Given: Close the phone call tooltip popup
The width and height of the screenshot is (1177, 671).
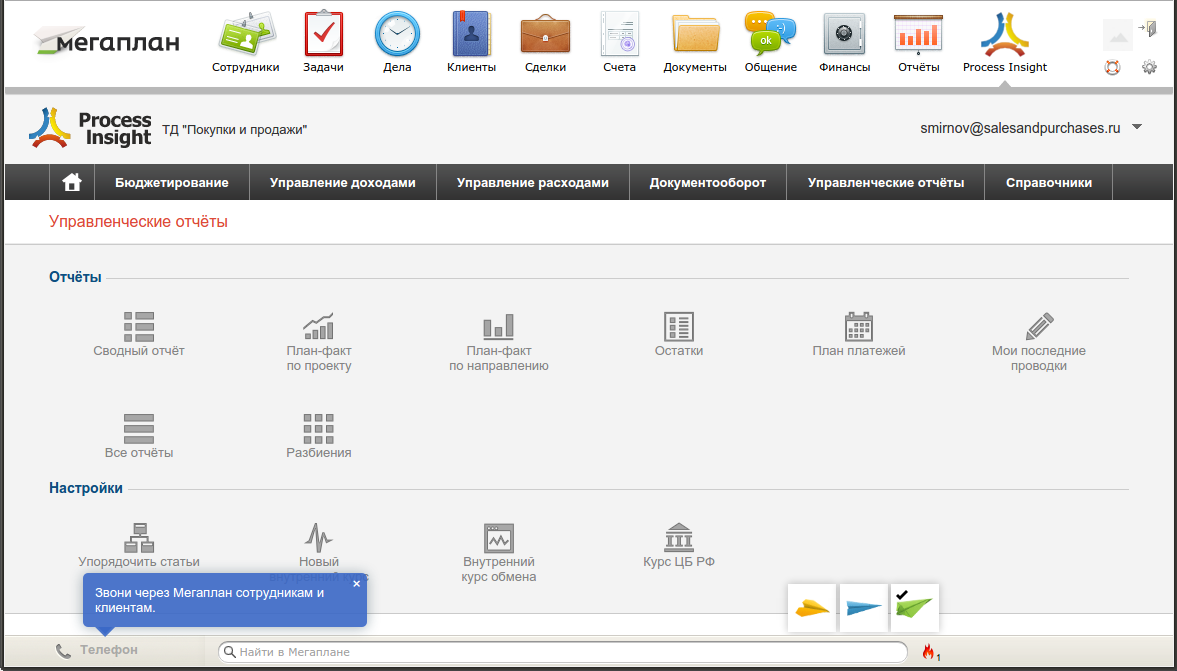Looking at the screenshot, I should [357, 584].
